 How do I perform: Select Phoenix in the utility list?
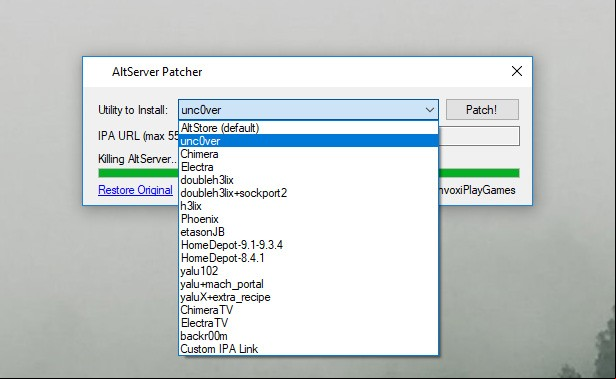click(x=308, y=219)
